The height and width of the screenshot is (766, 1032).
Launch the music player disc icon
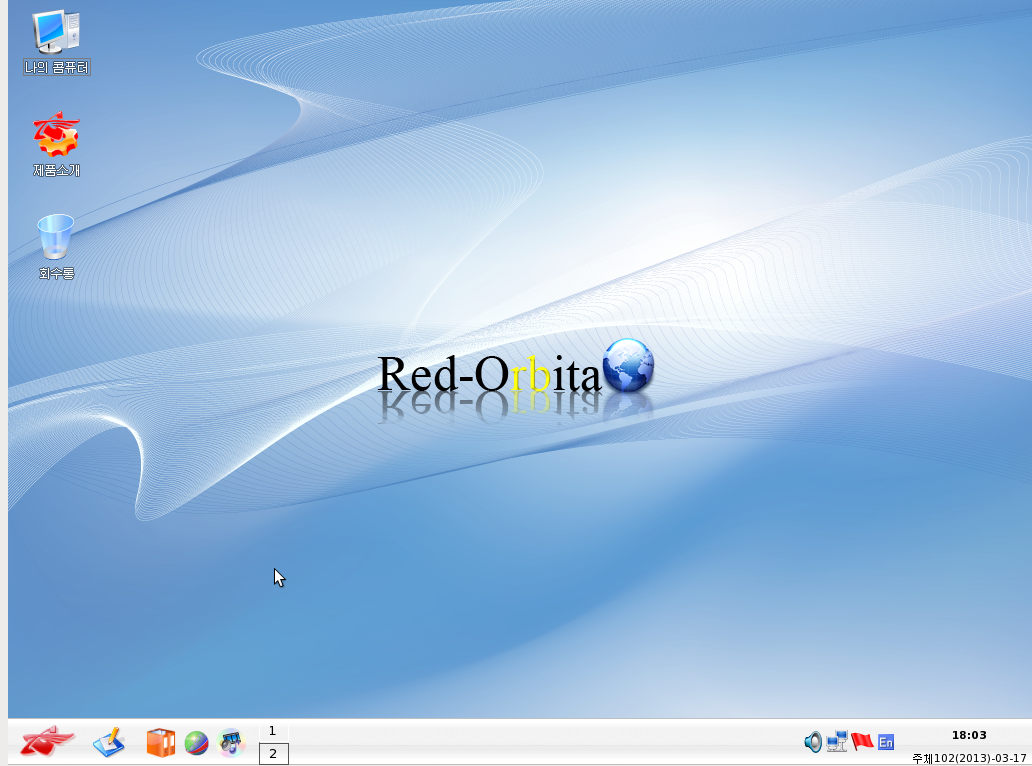231,742
